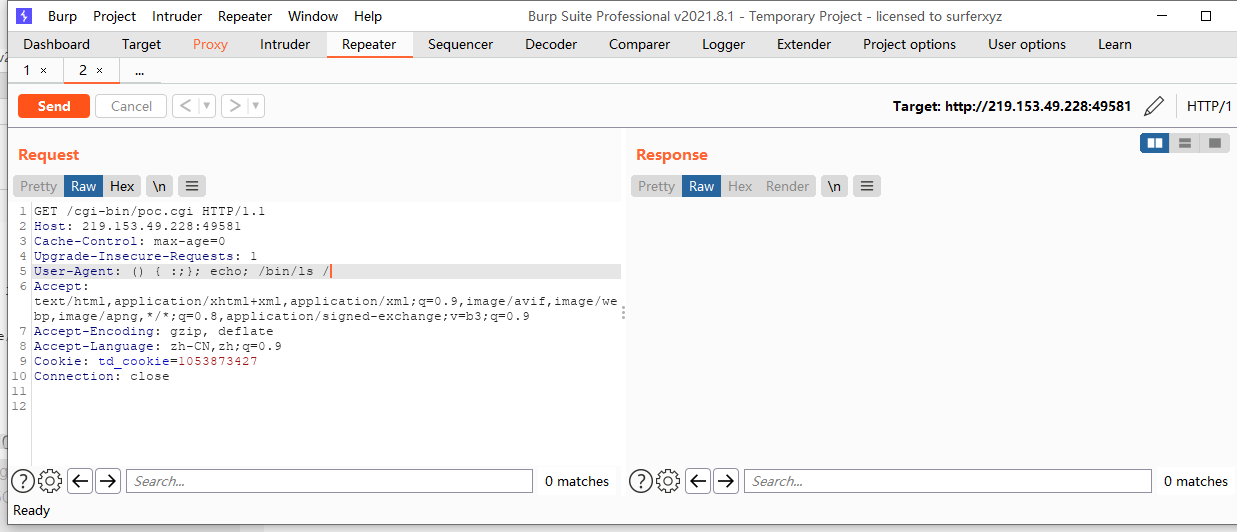Screen dimensions: 1237x532
Task: Click HTTP/1 protocol toggle
Action: coord(1208,106)
